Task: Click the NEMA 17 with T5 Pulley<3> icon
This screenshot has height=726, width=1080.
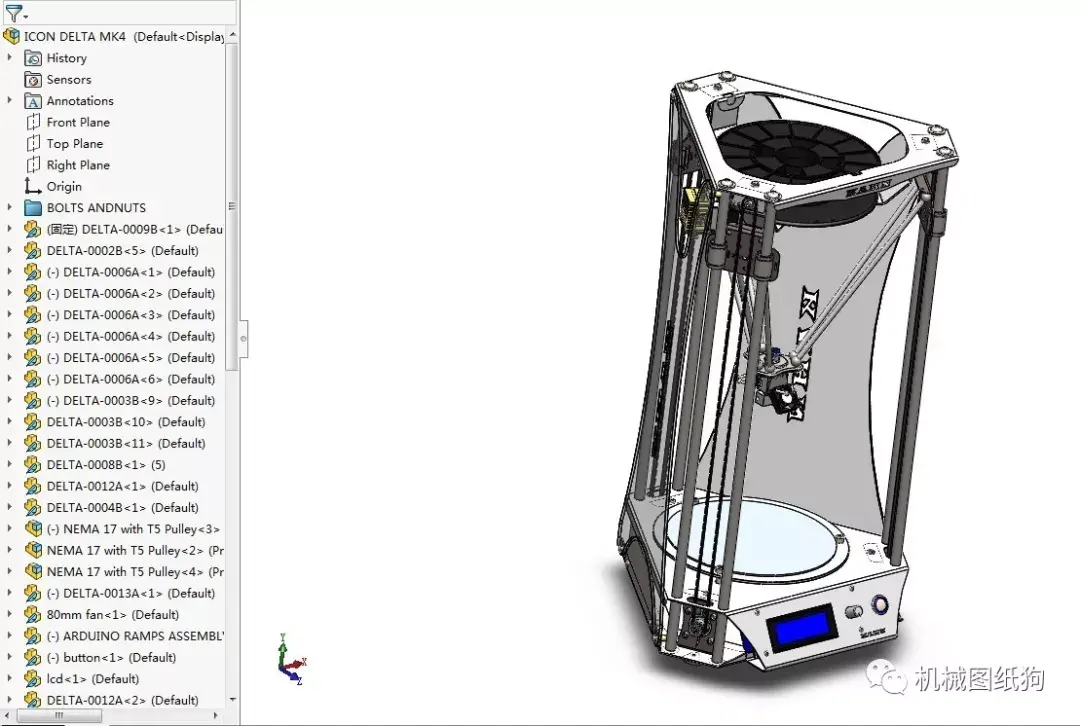Action: click(x=32, y=529)
